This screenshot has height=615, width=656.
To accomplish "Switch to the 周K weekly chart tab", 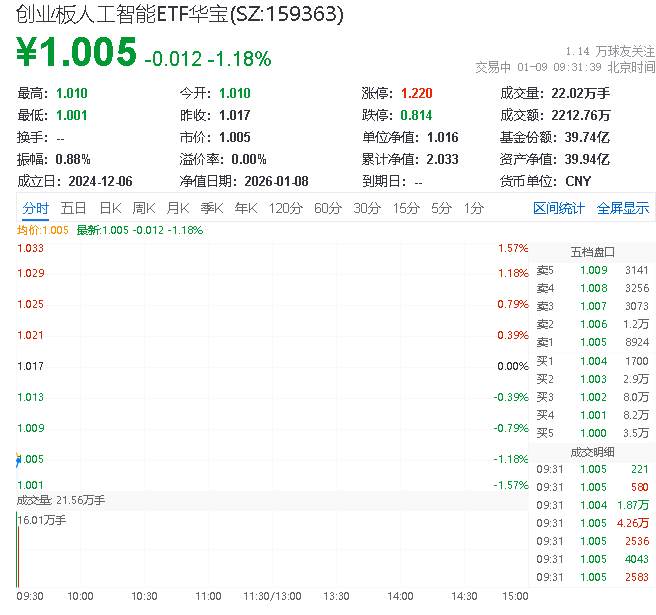I will click(144, 208).
